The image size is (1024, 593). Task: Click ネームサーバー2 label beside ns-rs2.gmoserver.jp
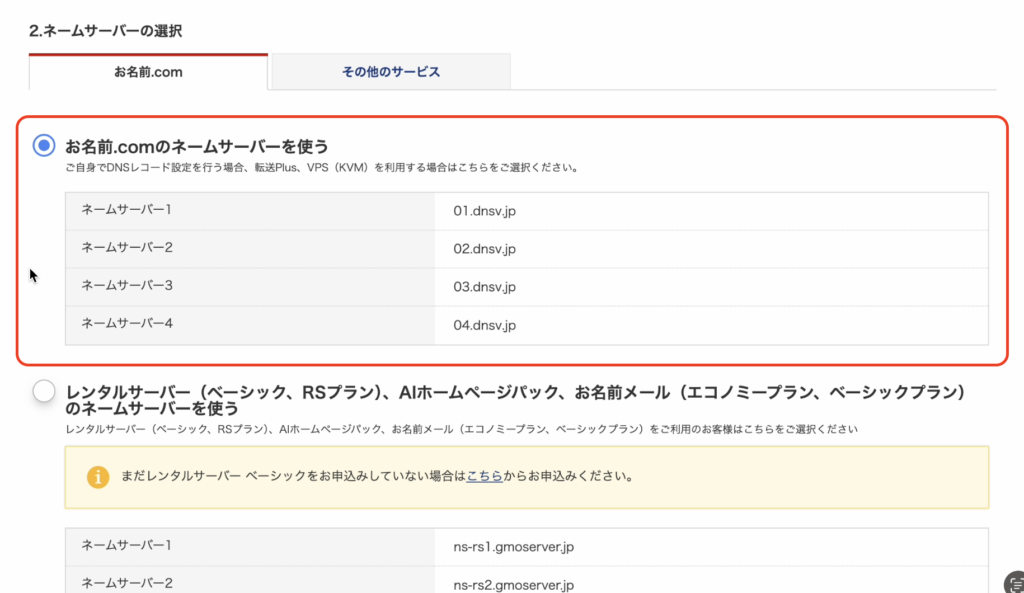127,582
